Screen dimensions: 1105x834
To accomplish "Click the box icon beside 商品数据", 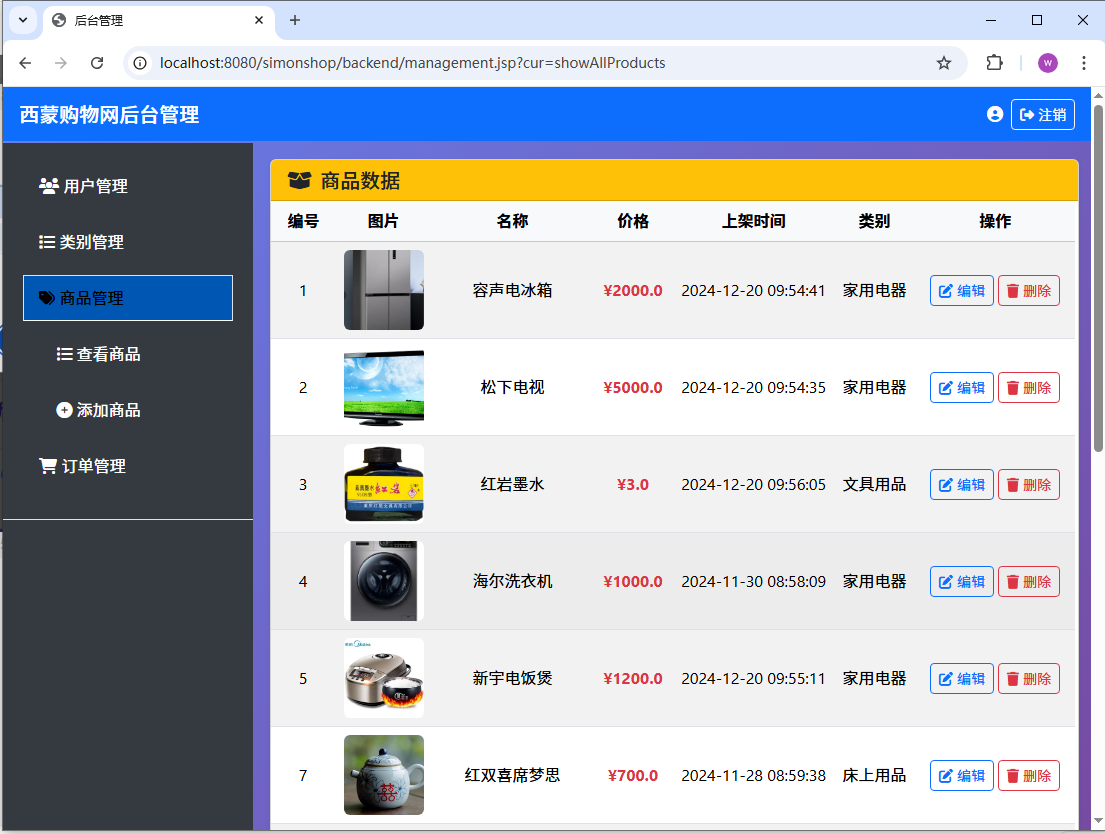I will 300,180.
